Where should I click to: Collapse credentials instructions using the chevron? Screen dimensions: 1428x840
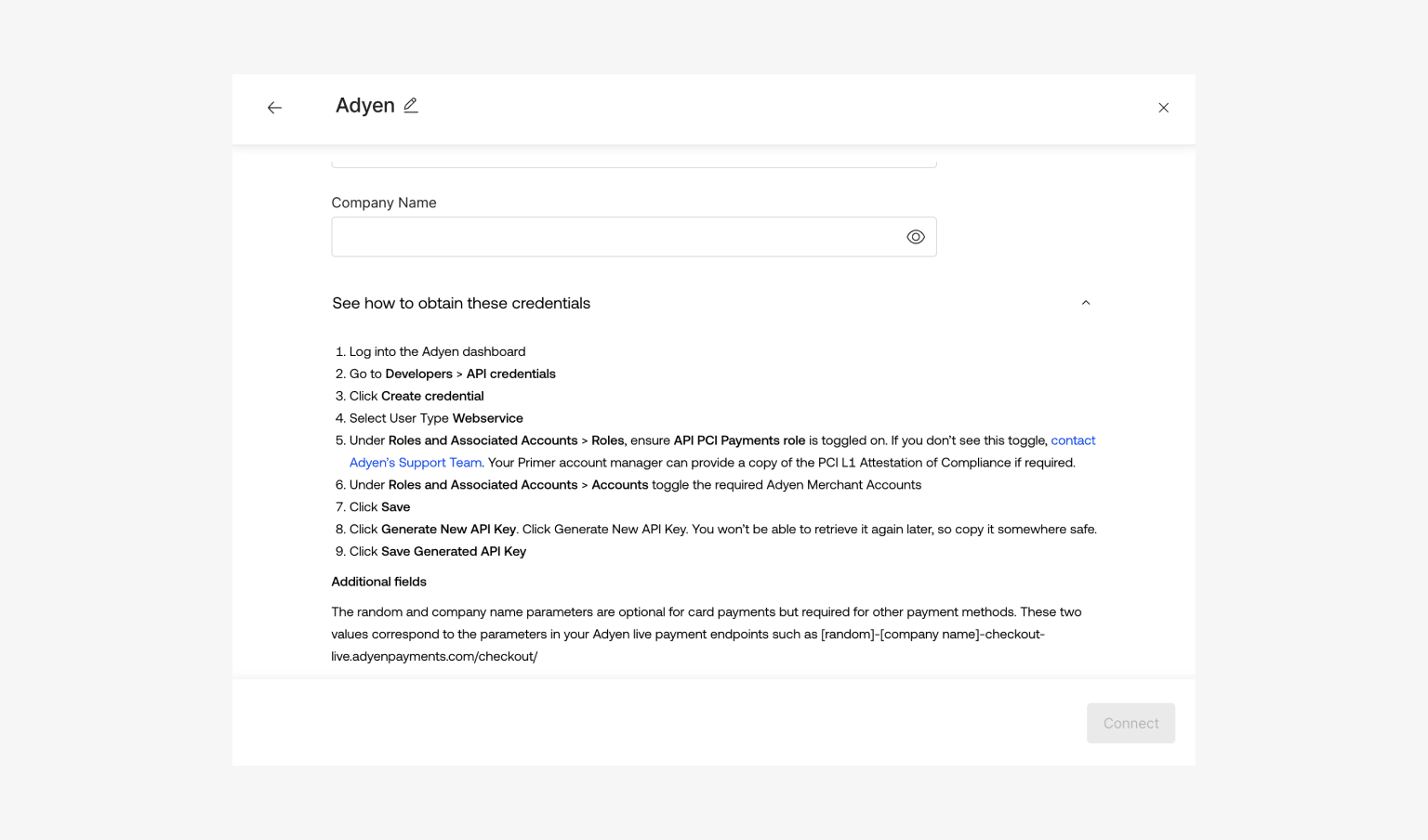(x=1086, y=303)
